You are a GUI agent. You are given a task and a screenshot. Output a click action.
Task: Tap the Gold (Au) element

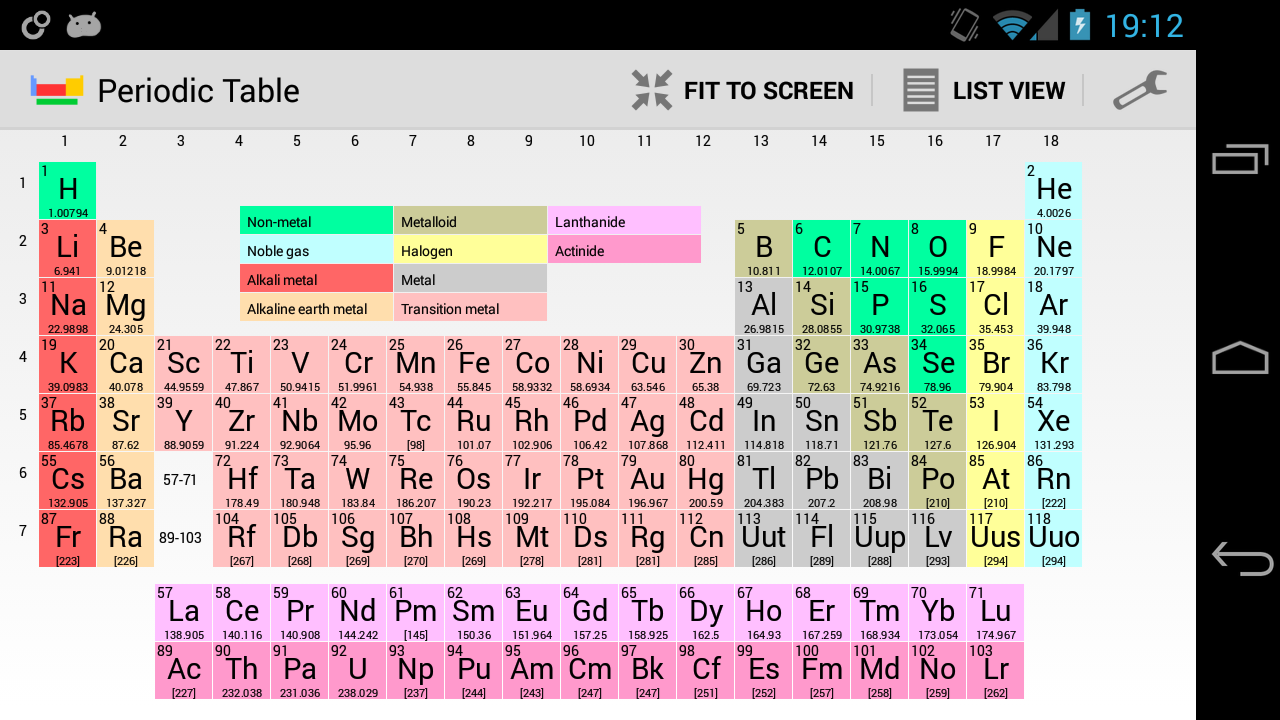(646, 479)
